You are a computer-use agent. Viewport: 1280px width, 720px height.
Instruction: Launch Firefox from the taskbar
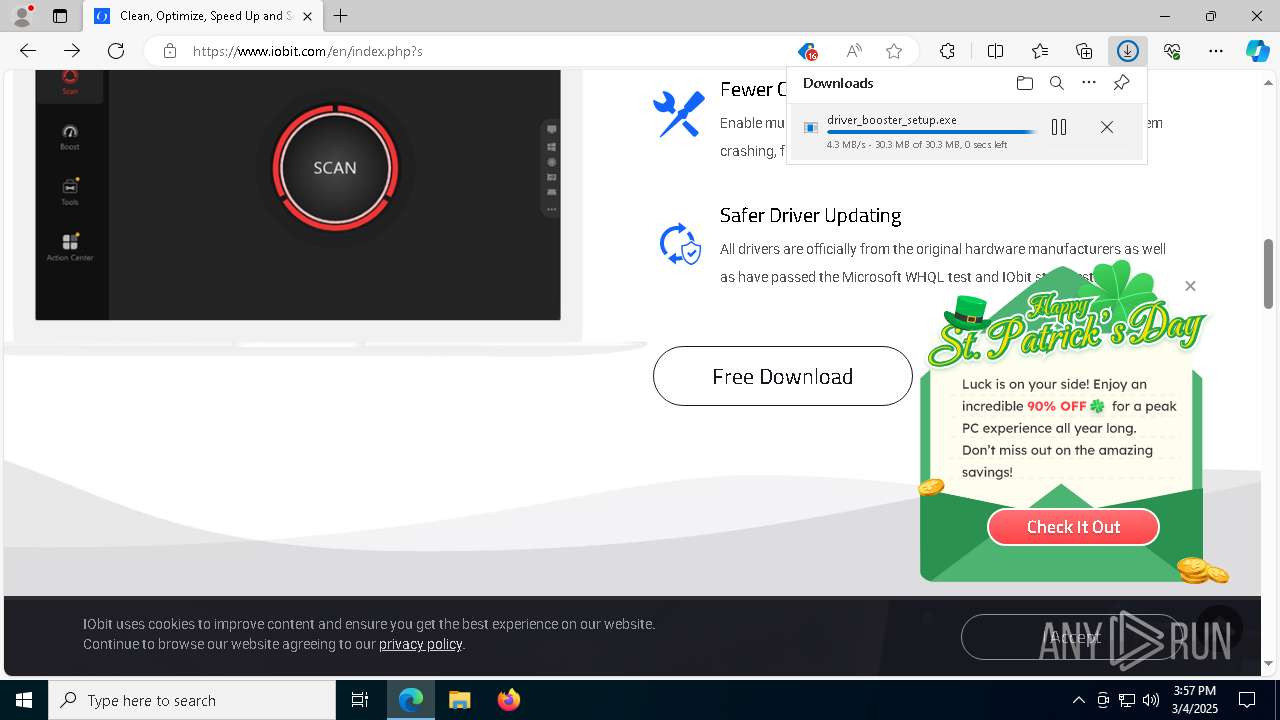[x=509, y=700]
